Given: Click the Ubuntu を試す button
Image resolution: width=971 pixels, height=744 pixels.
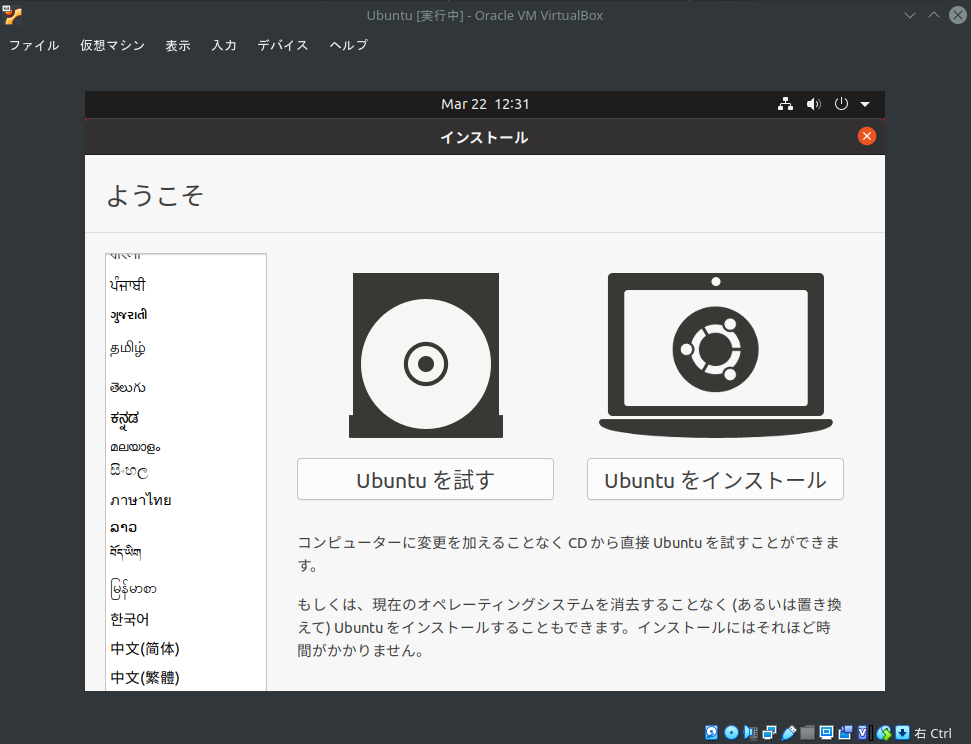Looking at the screenshot, I should tap(425, 479).
